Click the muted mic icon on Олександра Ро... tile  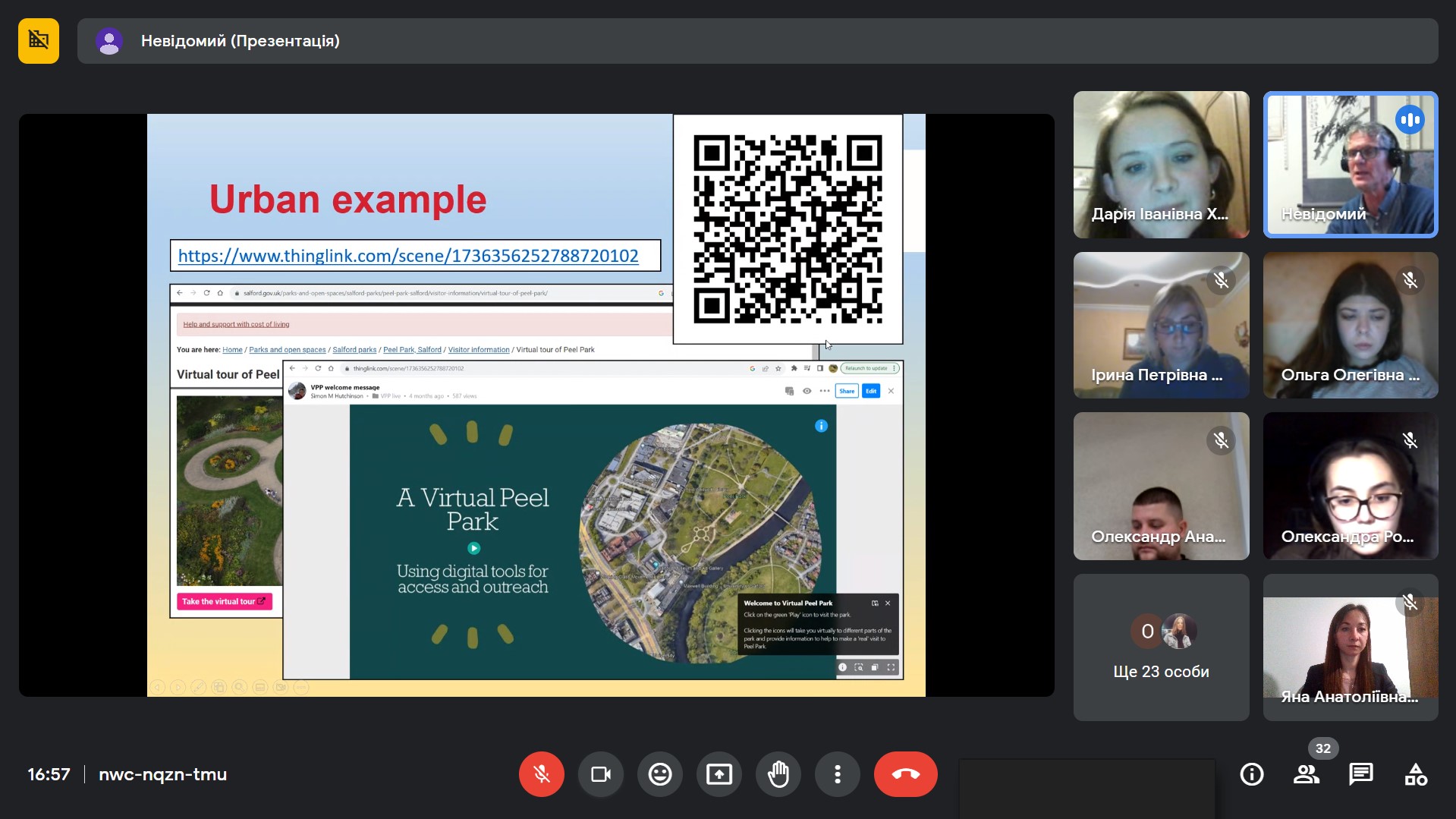point(1410,440)
